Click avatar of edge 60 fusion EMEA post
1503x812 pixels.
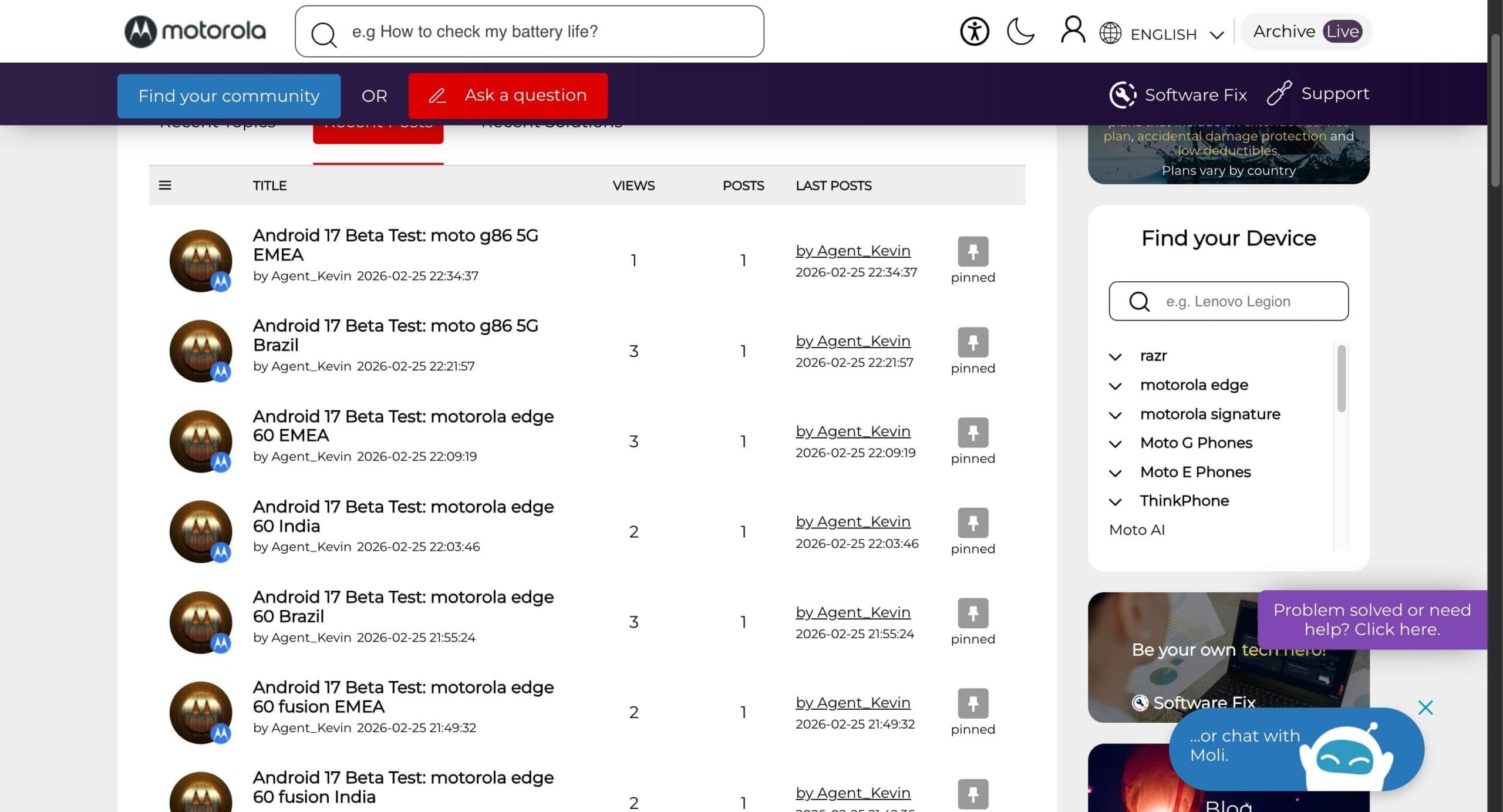[x=201, y=713]
